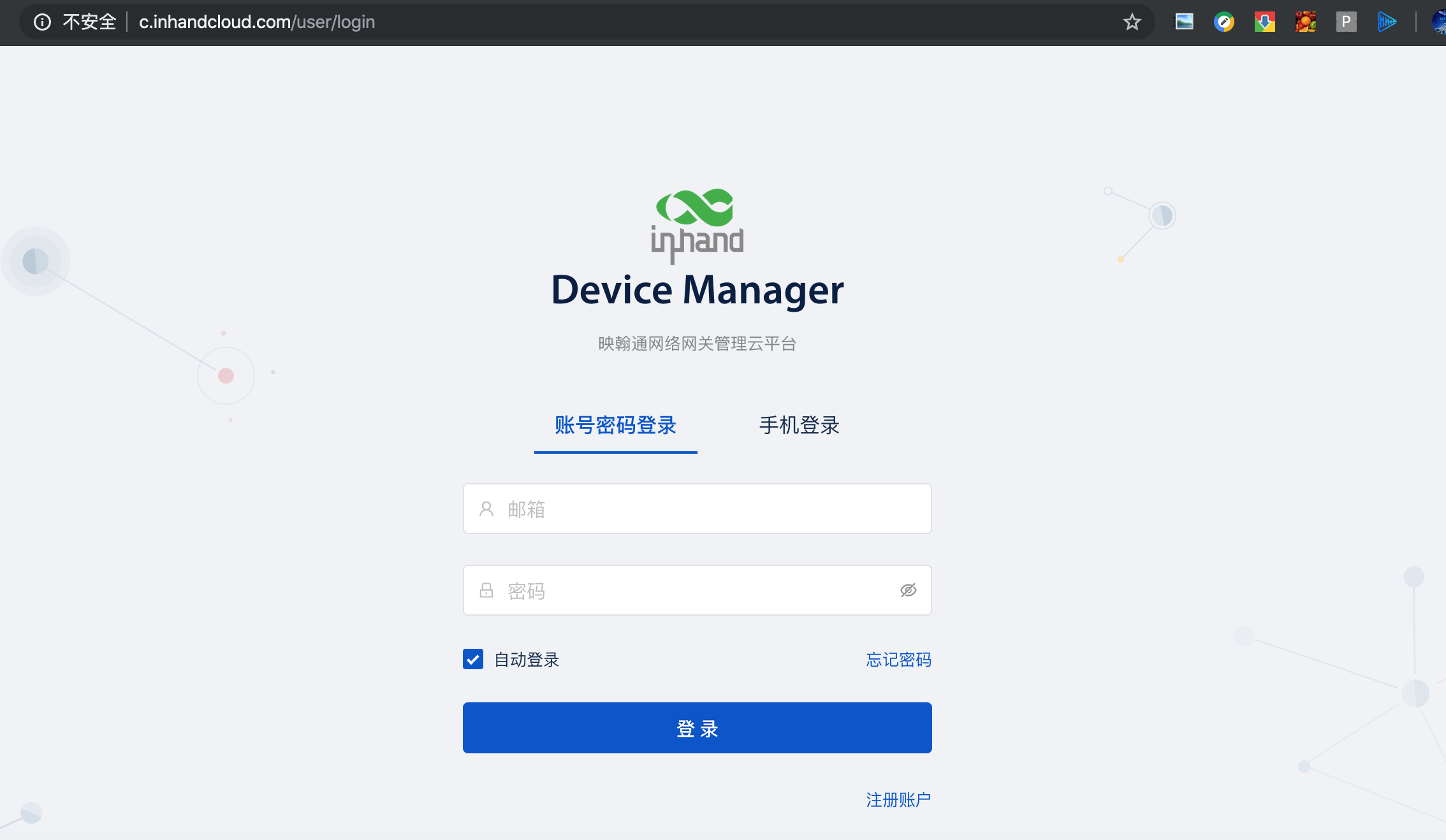Open the landscape picture extension icon
This screenshot has width=1446, height=840.
(1184, 22)
